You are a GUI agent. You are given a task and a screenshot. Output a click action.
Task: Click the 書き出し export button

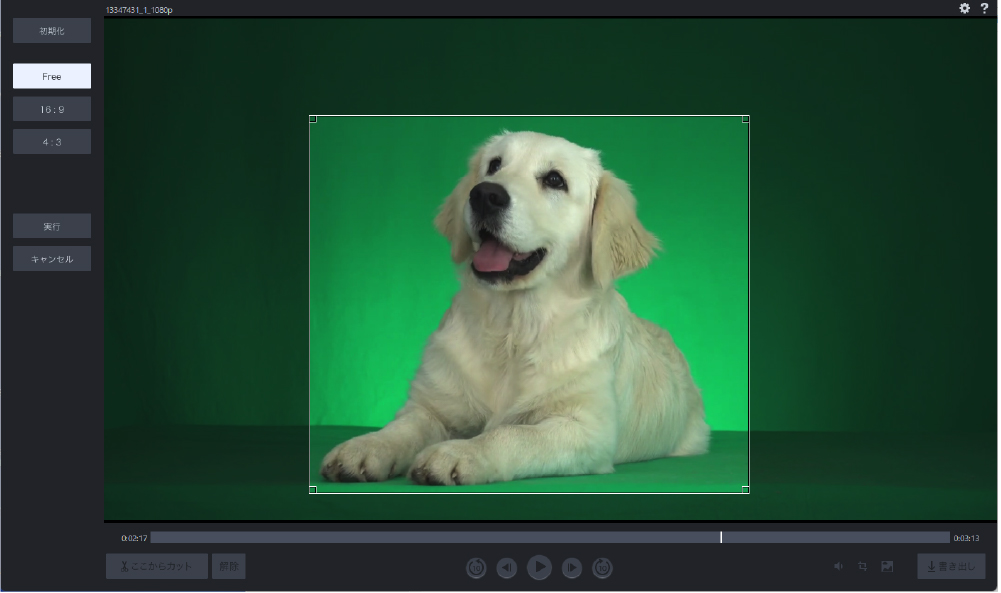click(x=951, y=567)
